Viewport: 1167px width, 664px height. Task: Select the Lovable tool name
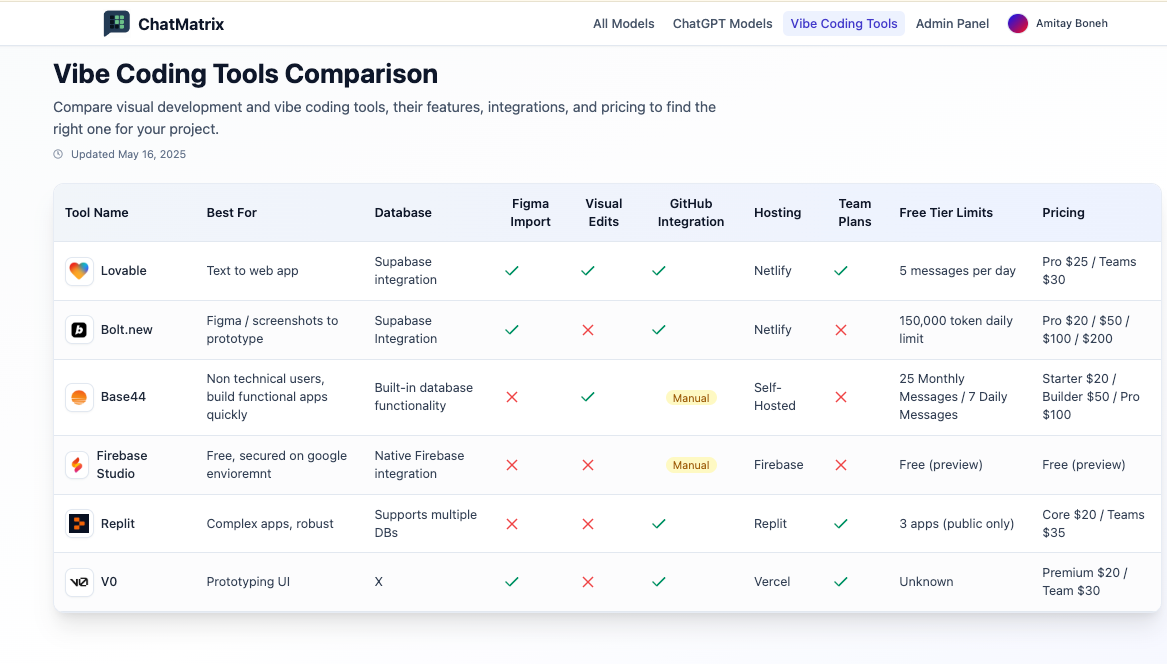click(124, 271)
